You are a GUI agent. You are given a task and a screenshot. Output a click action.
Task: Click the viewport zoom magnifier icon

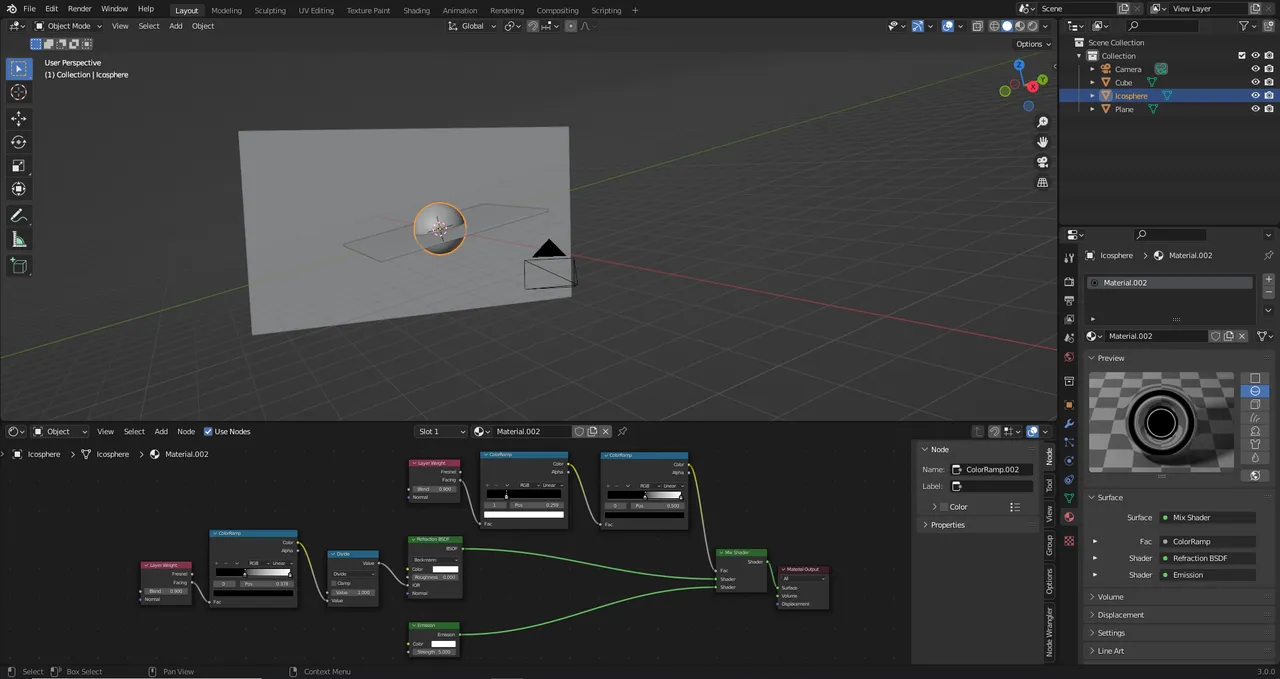1042,122
